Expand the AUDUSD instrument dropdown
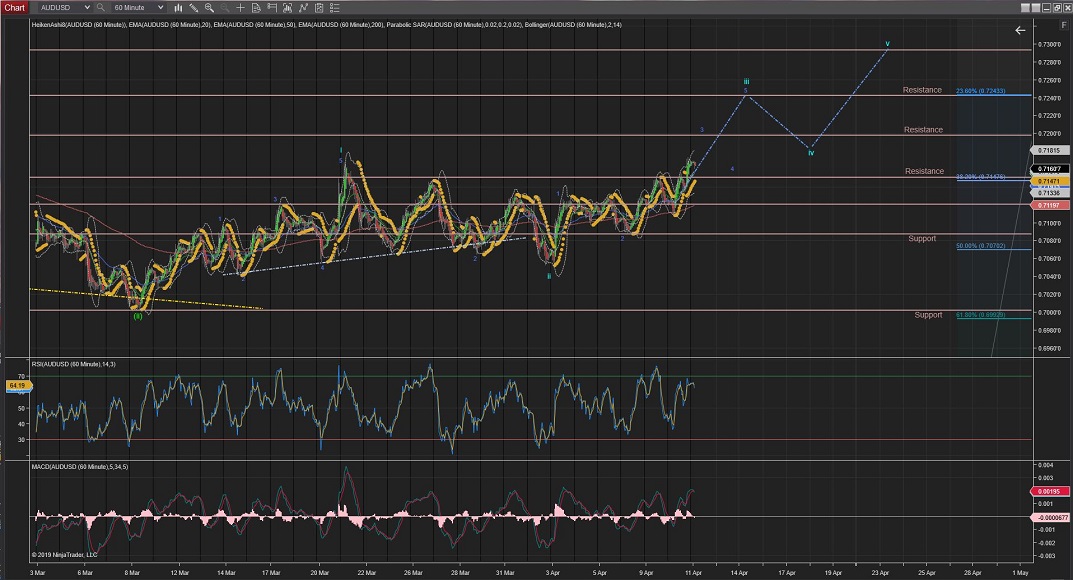The image size is (1073, 580). pyautogui.click(x=87, y=7)
